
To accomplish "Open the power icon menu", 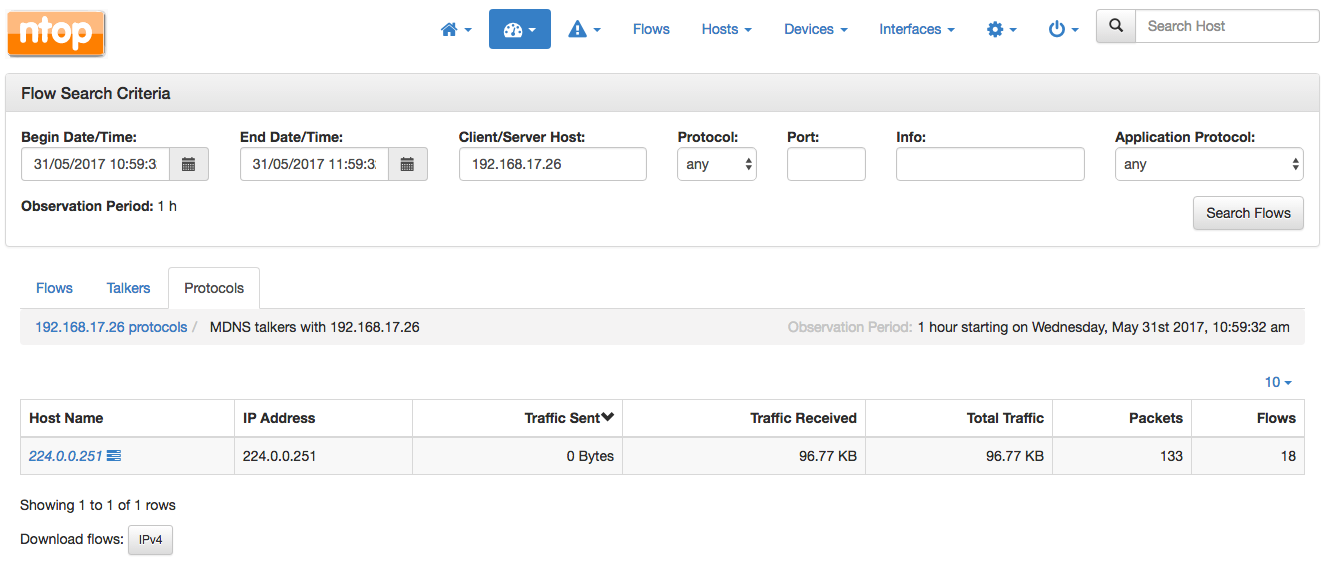I will (1063, 30).
